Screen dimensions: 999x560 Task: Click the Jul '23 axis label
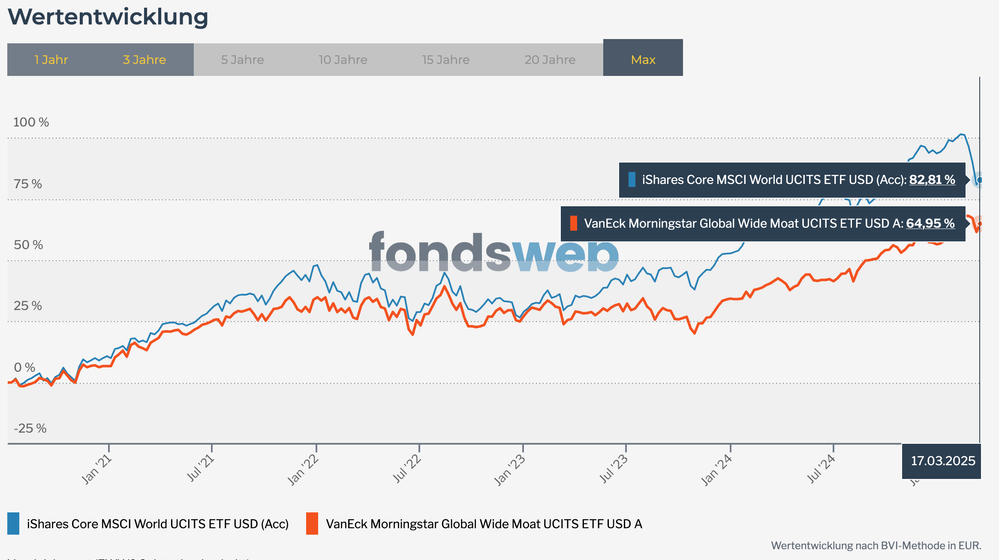(x=614, y=468)
